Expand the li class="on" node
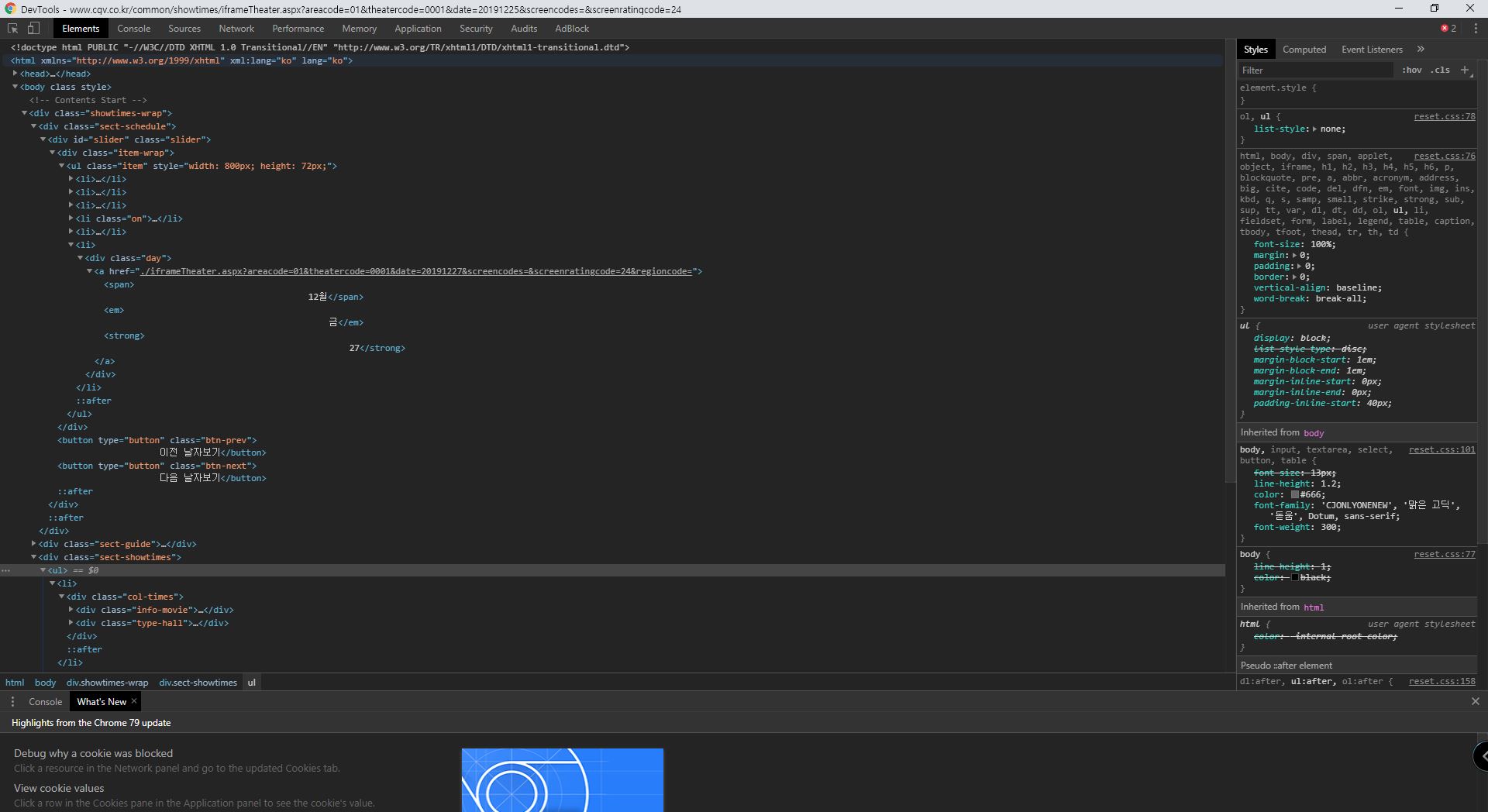This screenshot has height=812, width=1488. pyautogui.click(x=71, y=218)
